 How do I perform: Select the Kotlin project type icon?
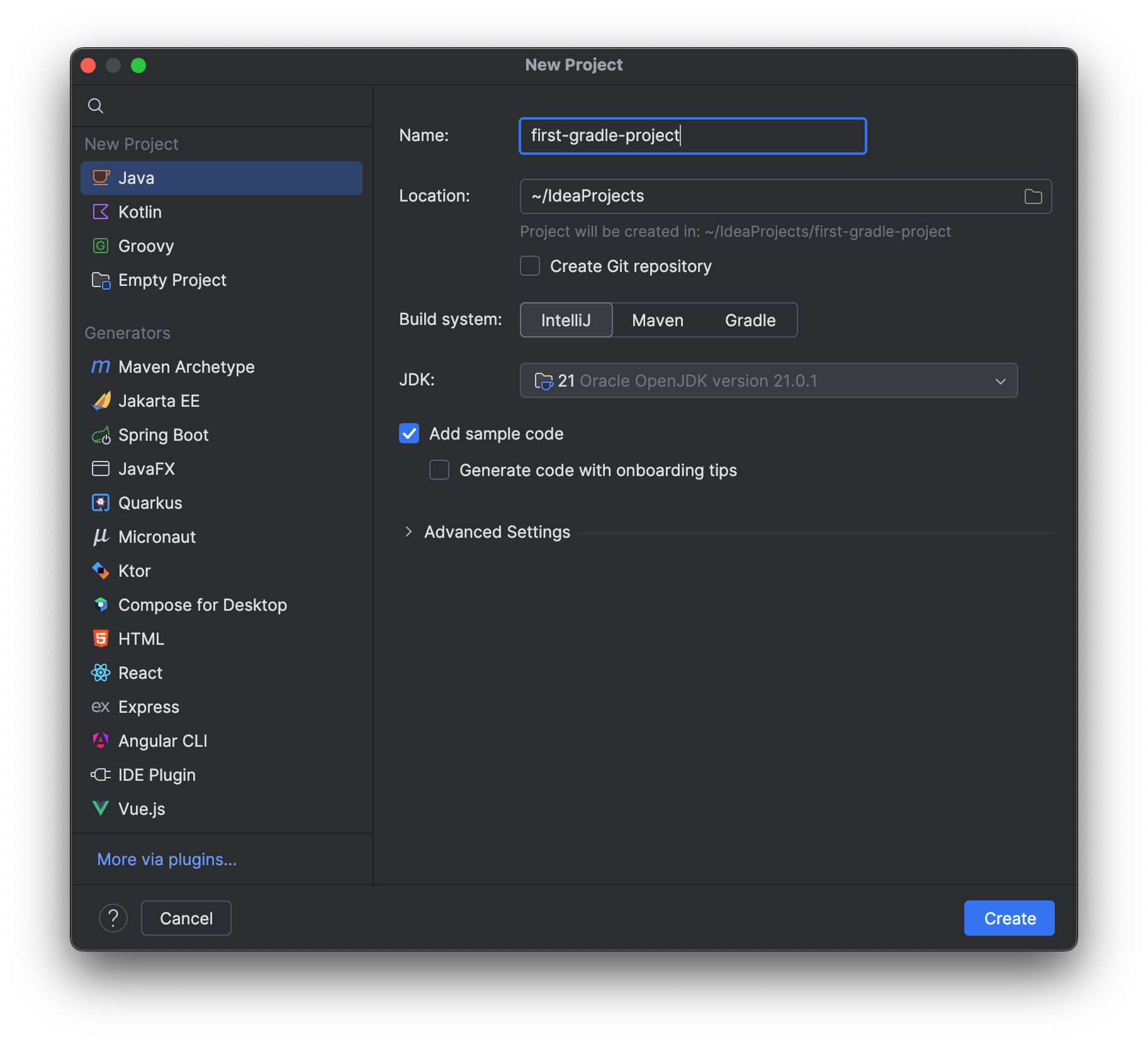(101, 212)
